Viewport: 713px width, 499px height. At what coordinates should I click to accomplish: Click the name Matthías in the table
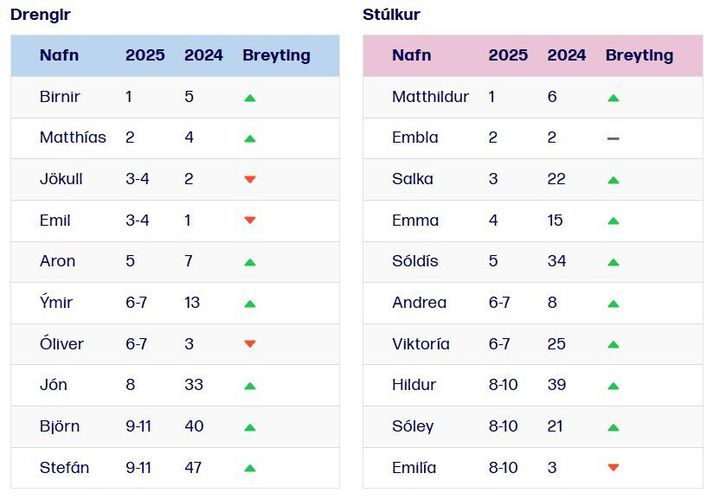[72, 138]
